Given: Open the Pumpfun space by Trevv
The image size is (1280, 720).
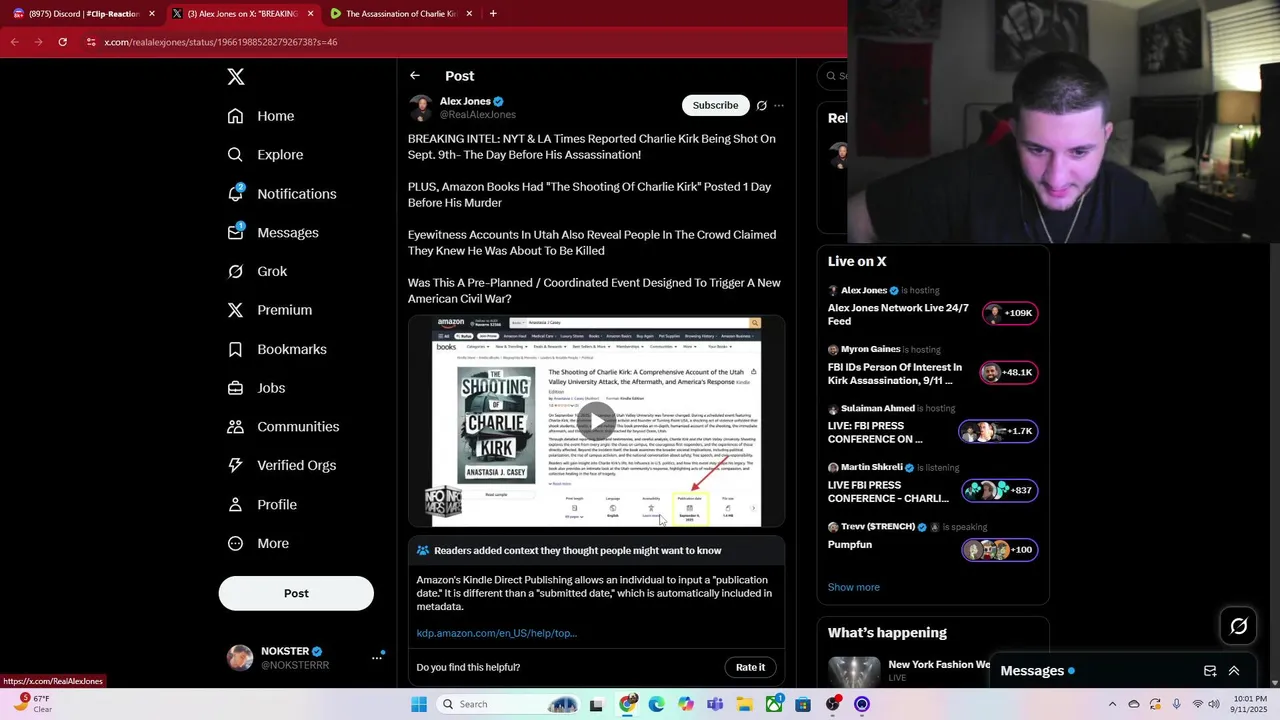Looking at the screenshot, I should (850, 545).
